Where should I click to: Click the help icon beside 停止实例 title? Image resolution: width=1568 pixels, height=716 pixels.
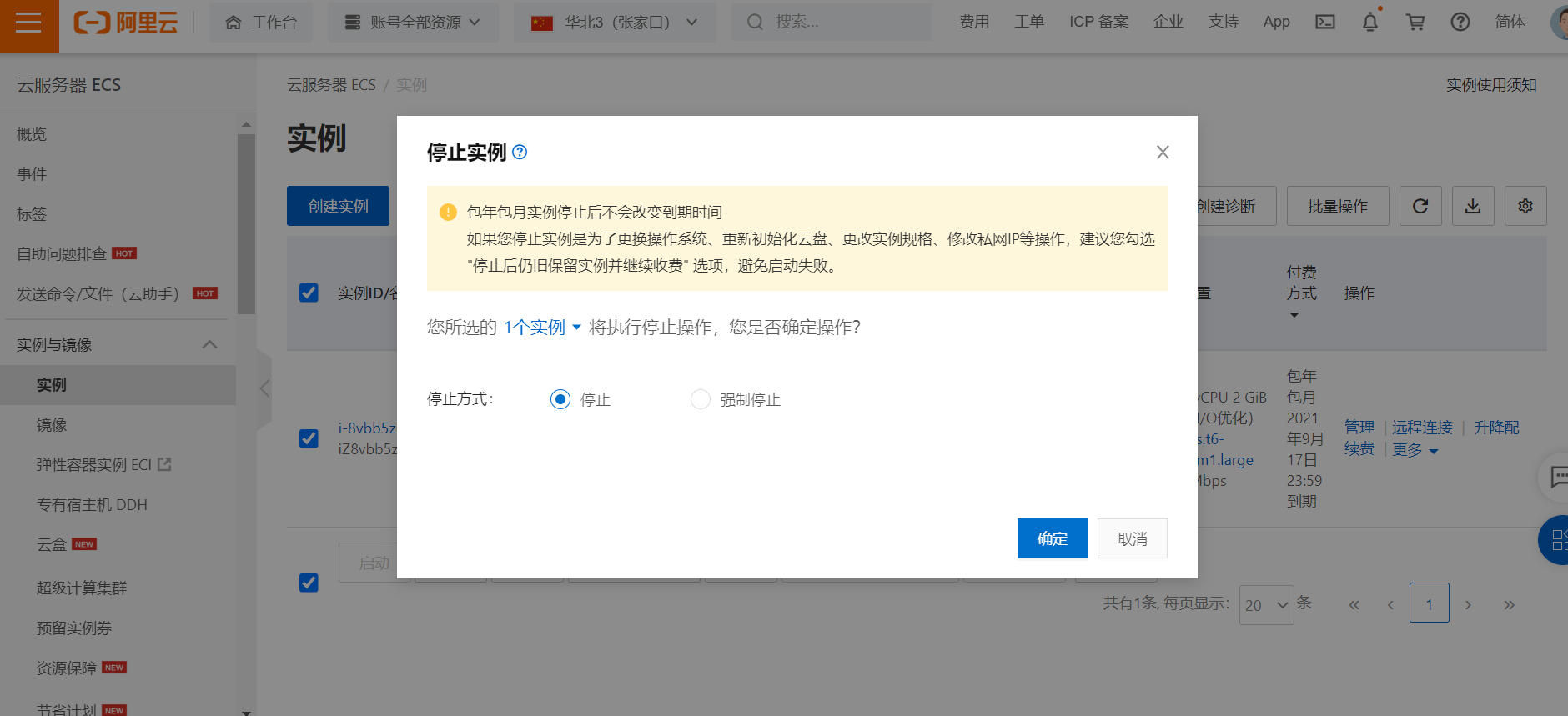click(x=520, y=152)
